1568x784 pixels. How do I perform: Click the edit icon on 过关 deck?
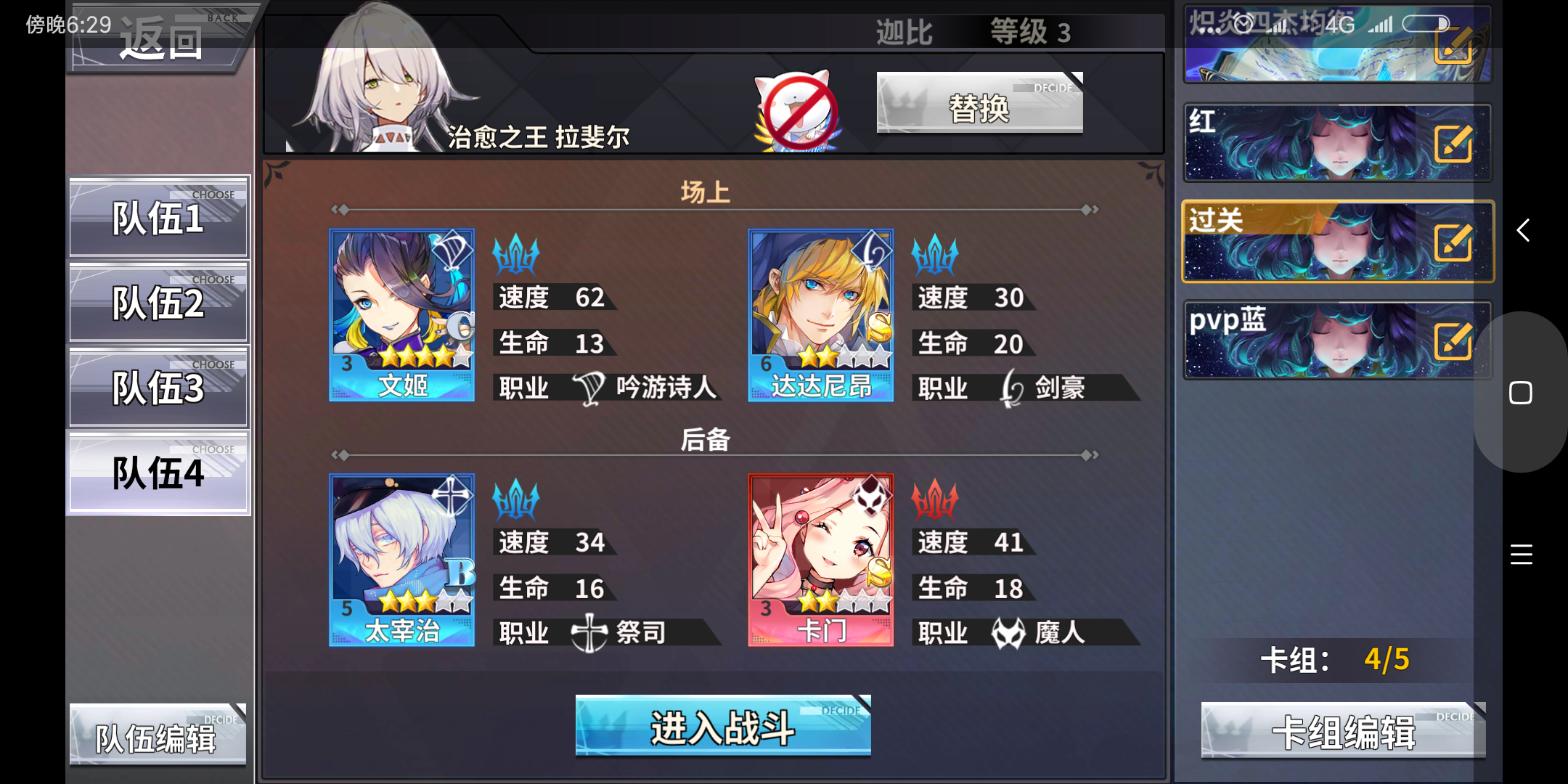pos(1453,242)
